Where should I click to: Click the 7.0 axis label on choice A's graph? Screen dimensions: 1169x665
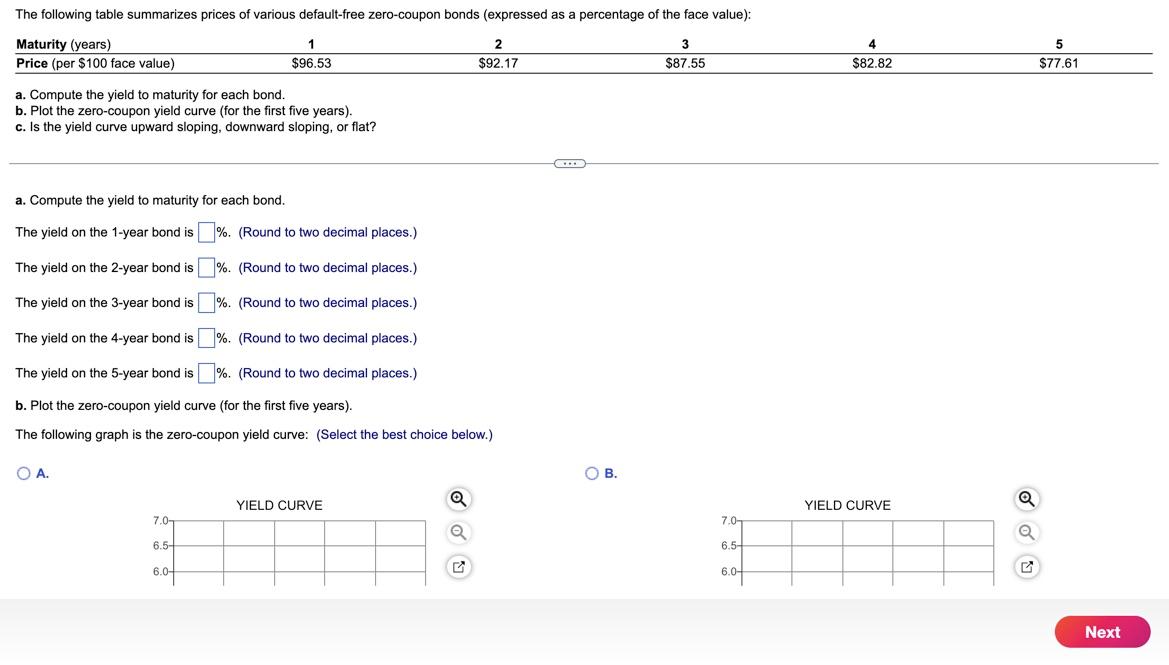tap(160, 520)
